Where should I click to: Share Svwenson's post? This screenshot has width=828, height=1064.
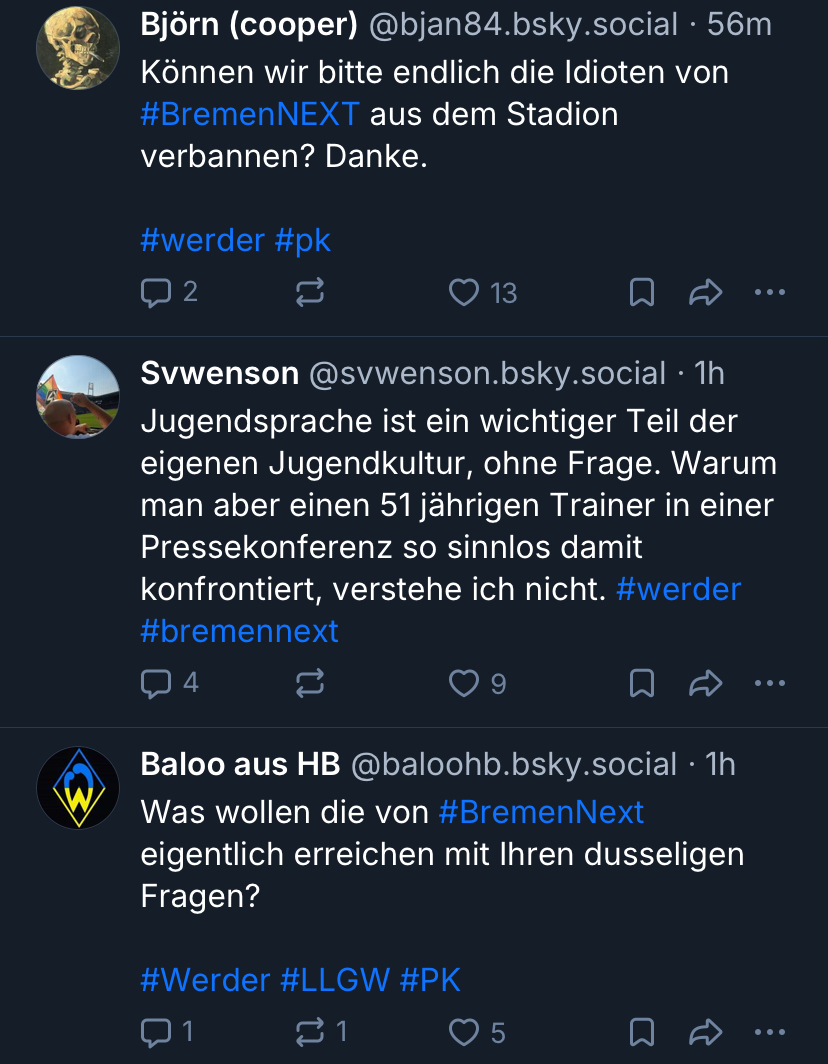706,683
